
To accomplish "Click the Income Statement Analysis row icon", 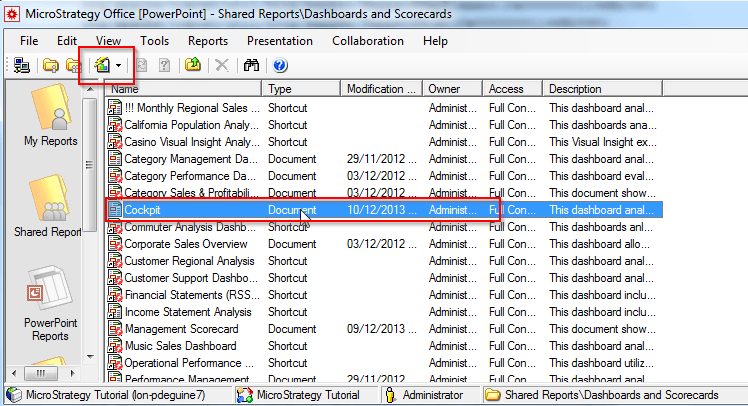I will point(114,312).
